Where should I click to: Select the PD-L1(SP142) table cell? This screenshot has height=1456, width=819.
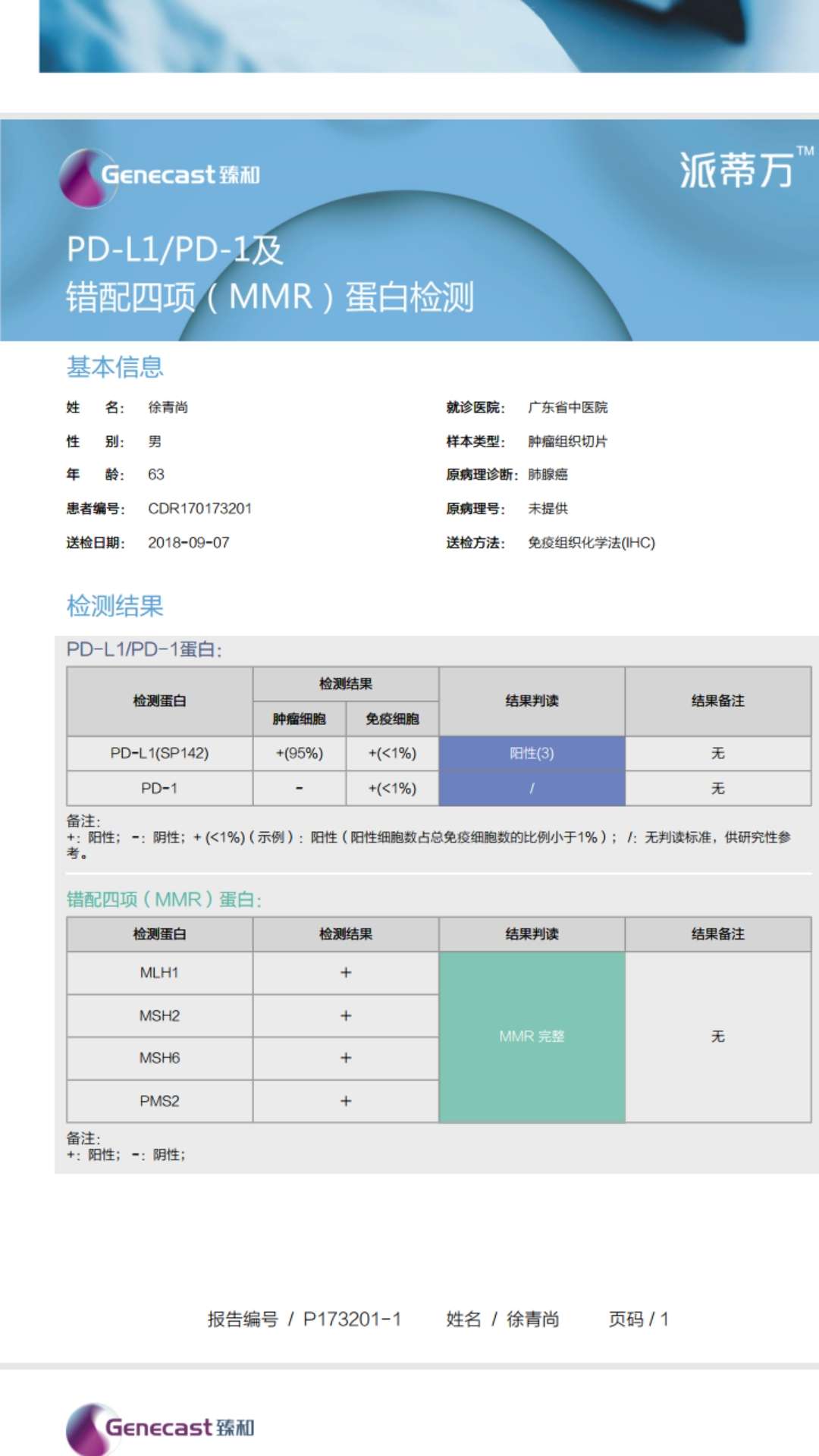pyautogui.click(x=159, y=753)
